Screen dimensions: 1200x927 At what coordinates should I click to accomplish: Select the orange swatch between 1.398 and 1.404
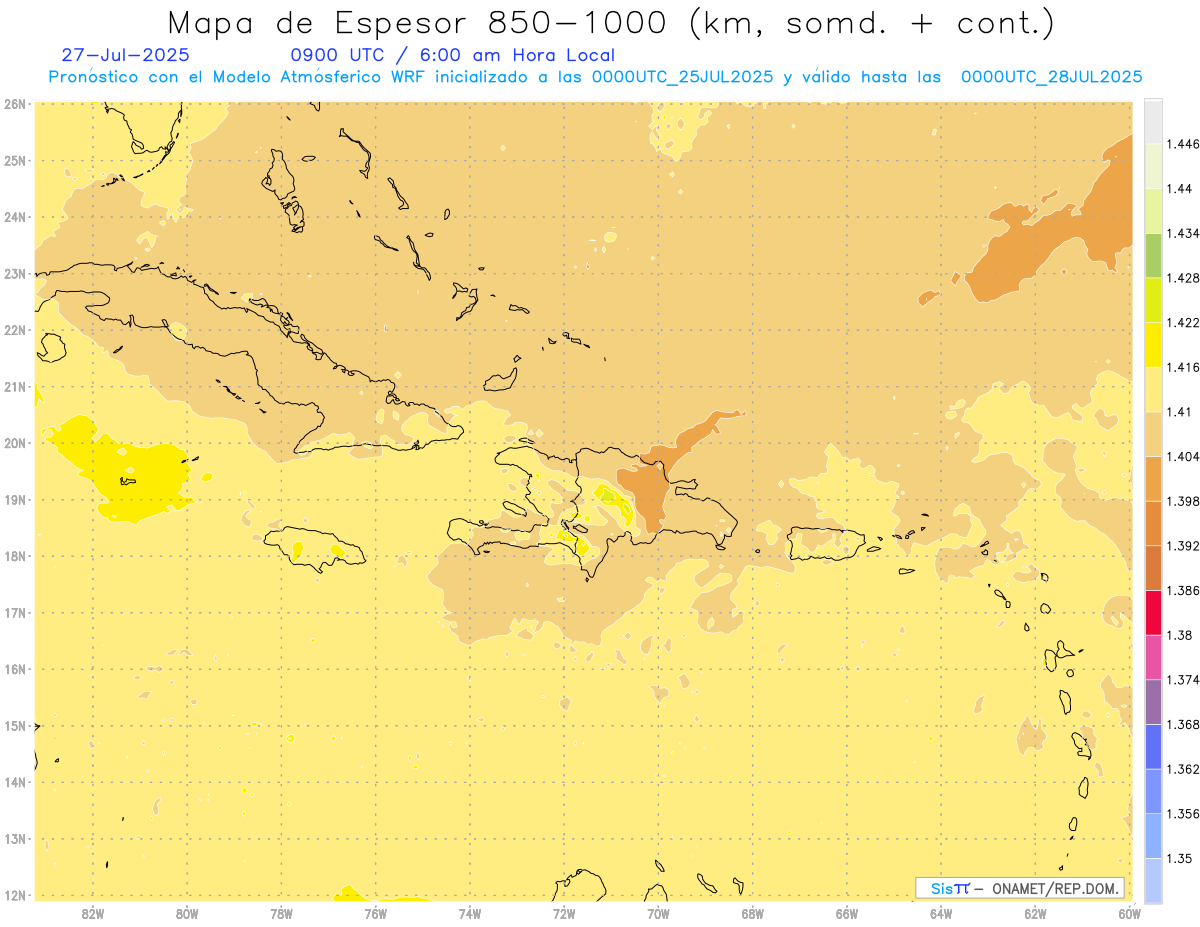(1153, 478)
